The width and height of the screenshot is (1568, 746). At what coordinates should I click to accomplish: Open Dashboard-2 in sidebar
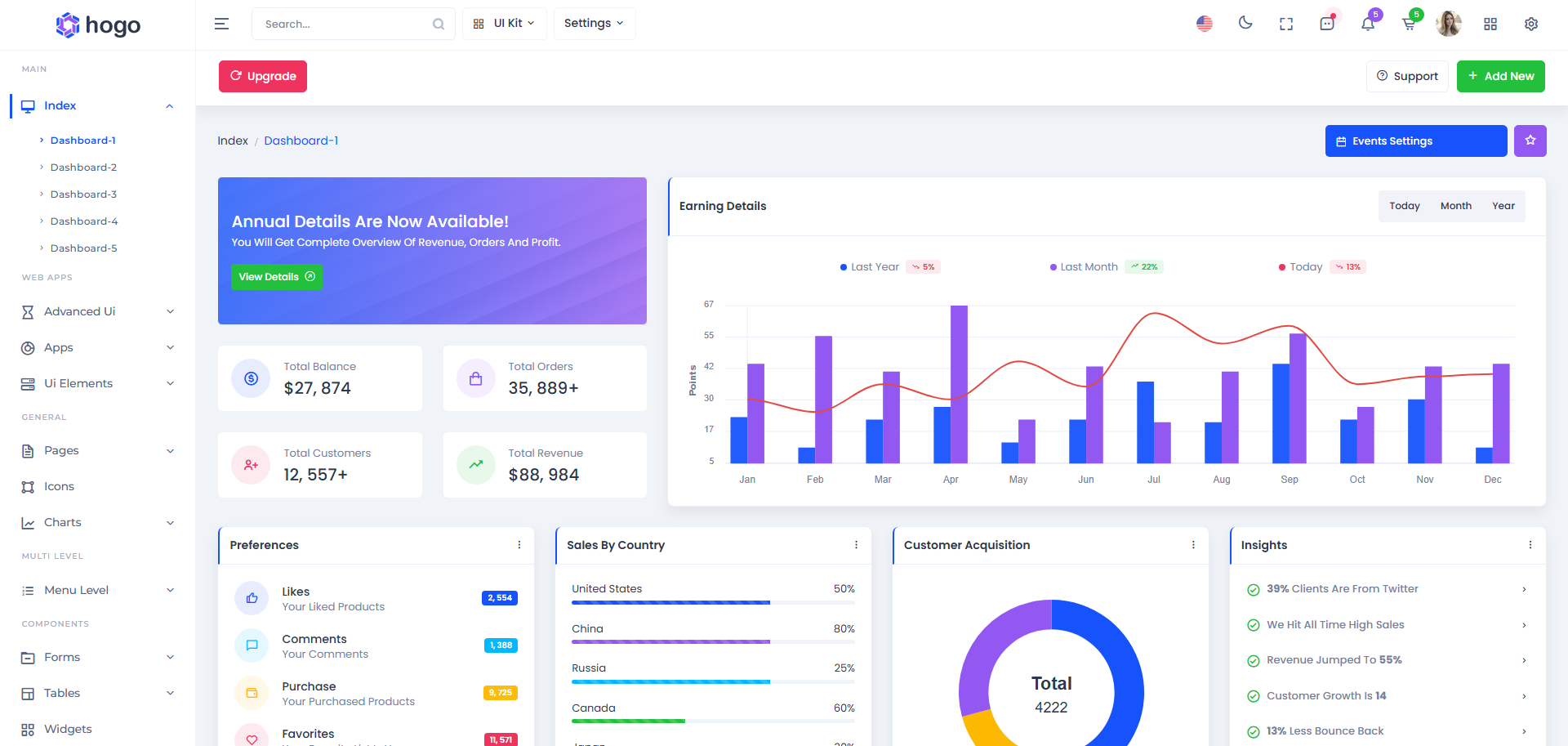[x=83, y=168]
